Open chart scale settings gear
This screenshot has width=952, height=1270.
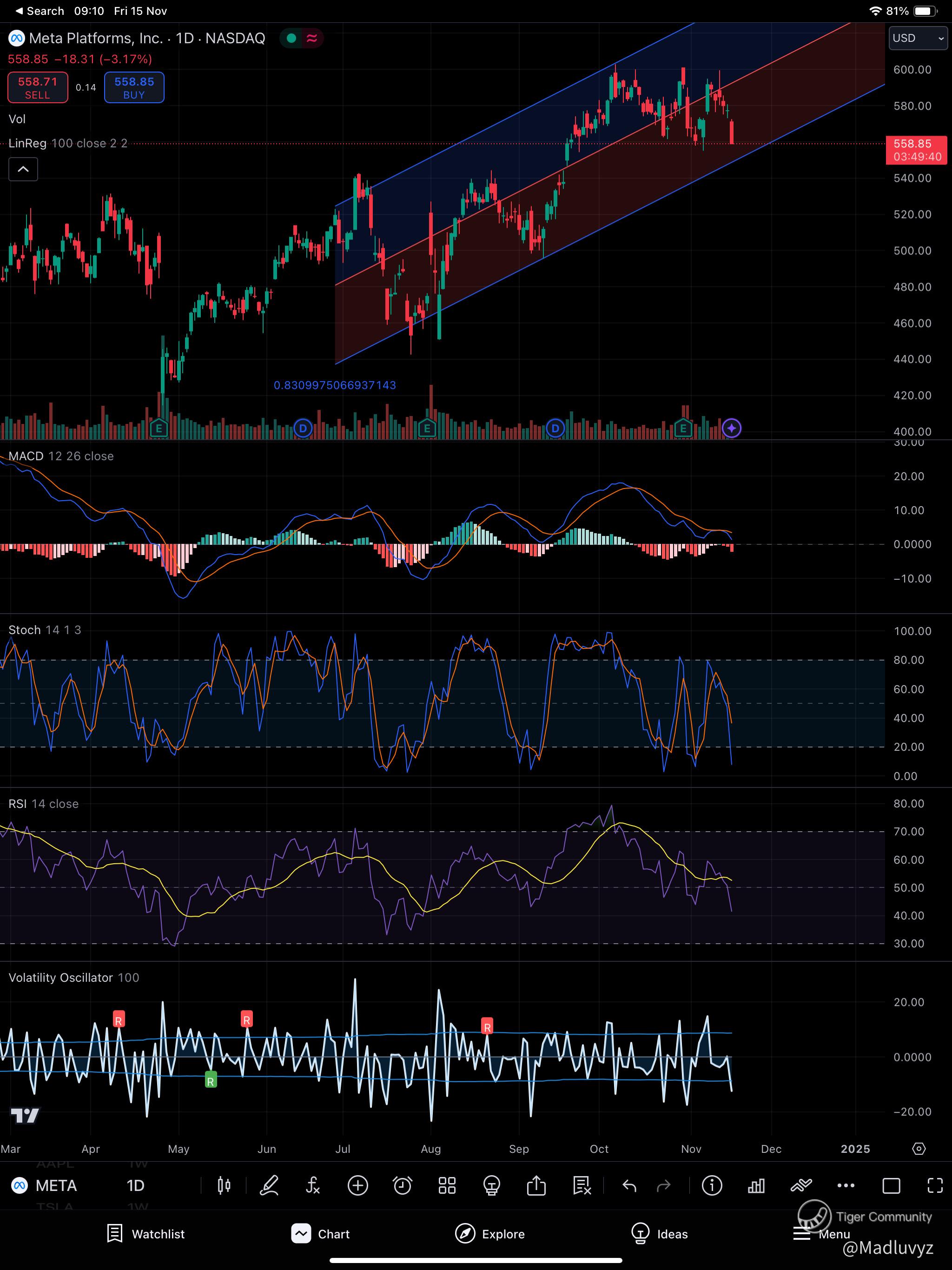(x=919, y=1149)
